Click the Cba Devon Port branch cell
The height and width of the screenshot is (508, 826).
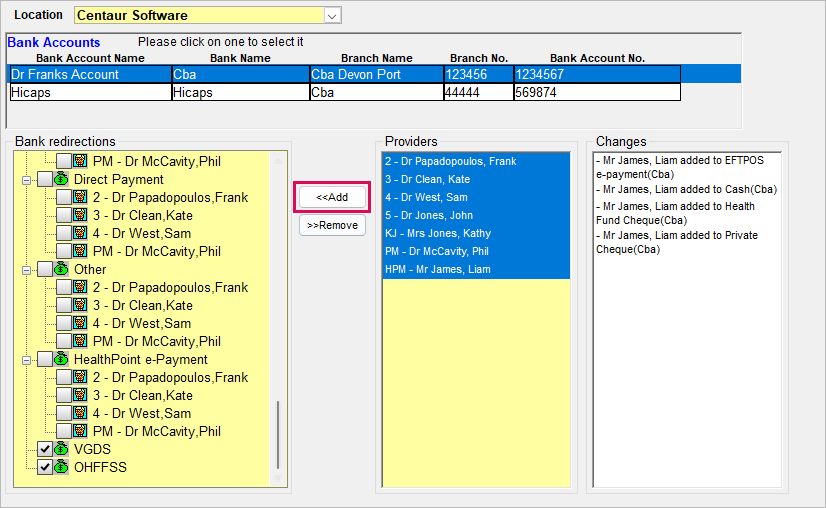[376, 74]
